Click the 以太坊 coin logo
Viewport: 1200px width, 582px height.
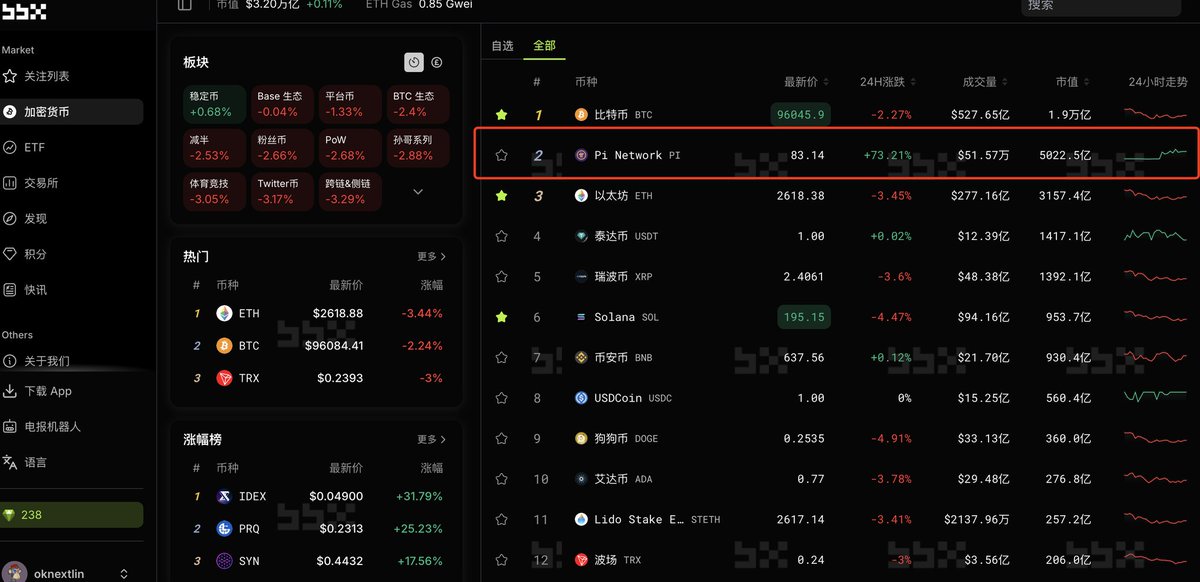581,196
